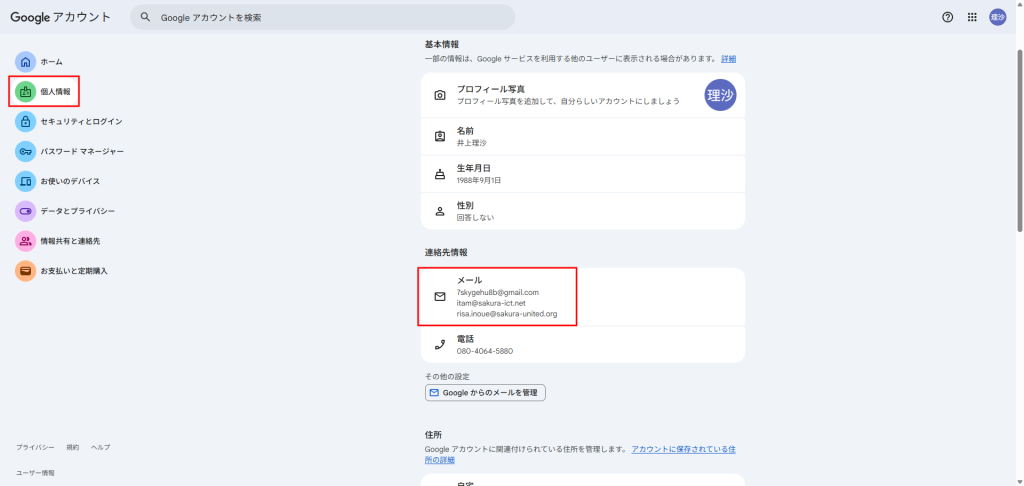Open the 生年月日 row

click(582, 174)
